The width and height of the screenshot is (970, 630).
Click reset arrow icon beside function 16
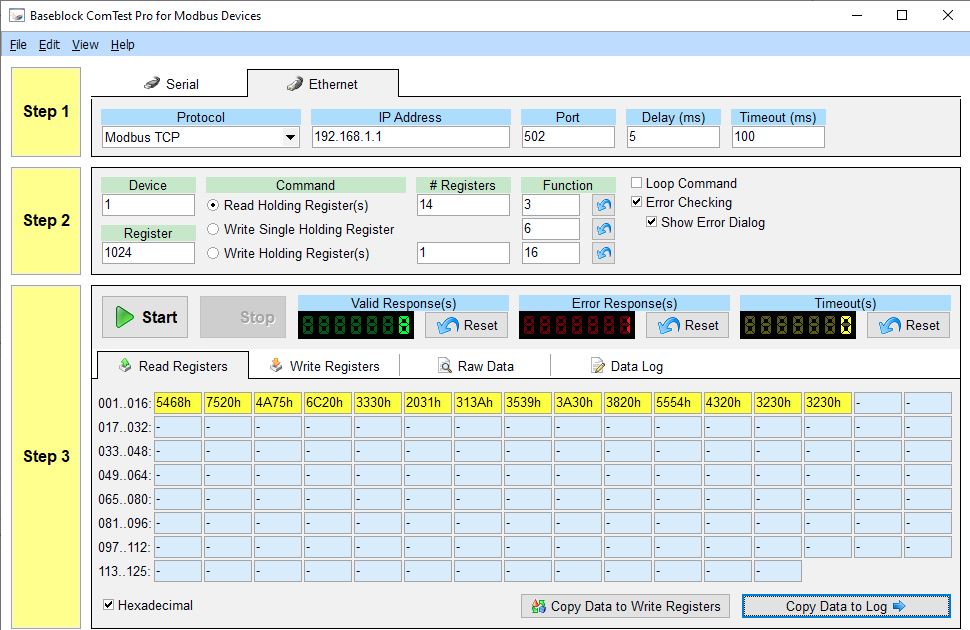click(x=603, y=253)
